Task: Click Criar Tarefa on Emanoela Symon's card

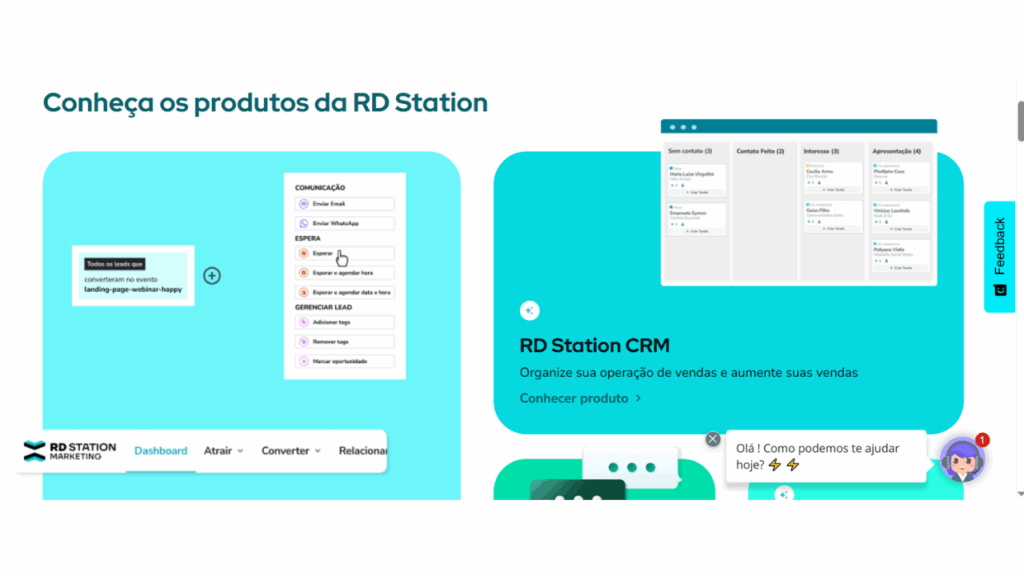Action: 697,231
